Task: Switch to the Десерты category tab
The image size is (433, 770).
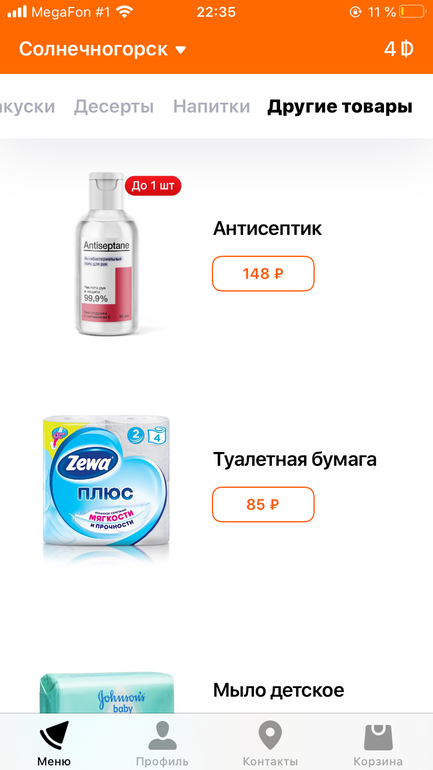Action: 113,107
